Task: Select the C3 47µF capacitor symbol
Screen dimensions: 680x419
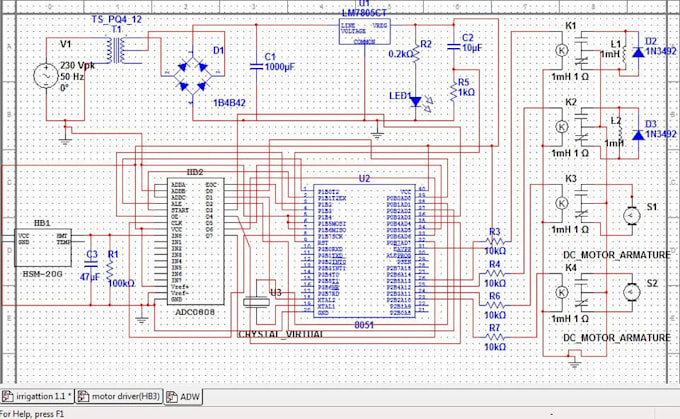Action: pyautogui.click(x=91, y=264)
